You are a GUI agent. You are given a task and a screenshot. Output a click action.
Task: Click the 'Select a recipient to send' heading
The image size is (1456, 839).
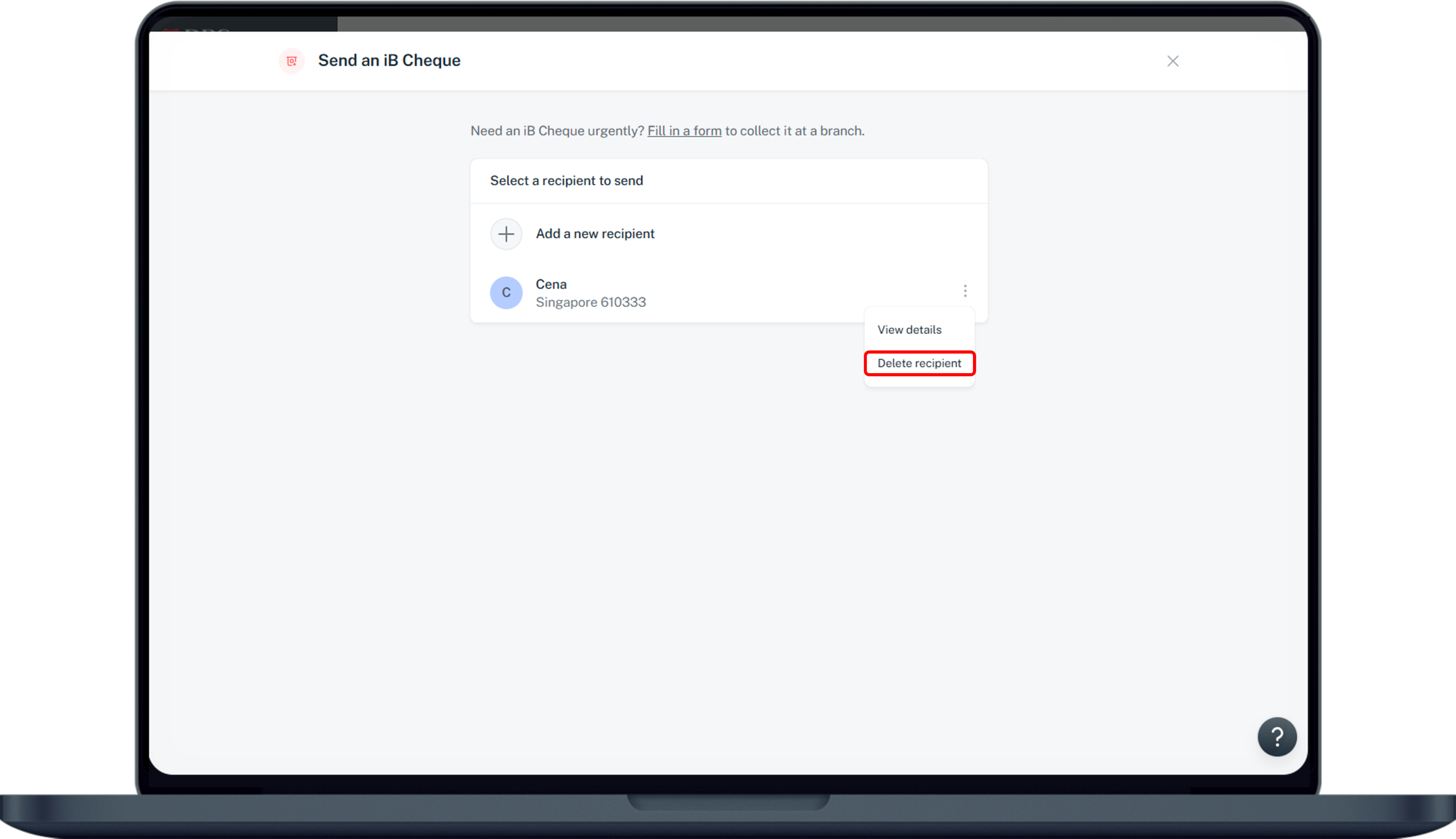tap(566, 181)
